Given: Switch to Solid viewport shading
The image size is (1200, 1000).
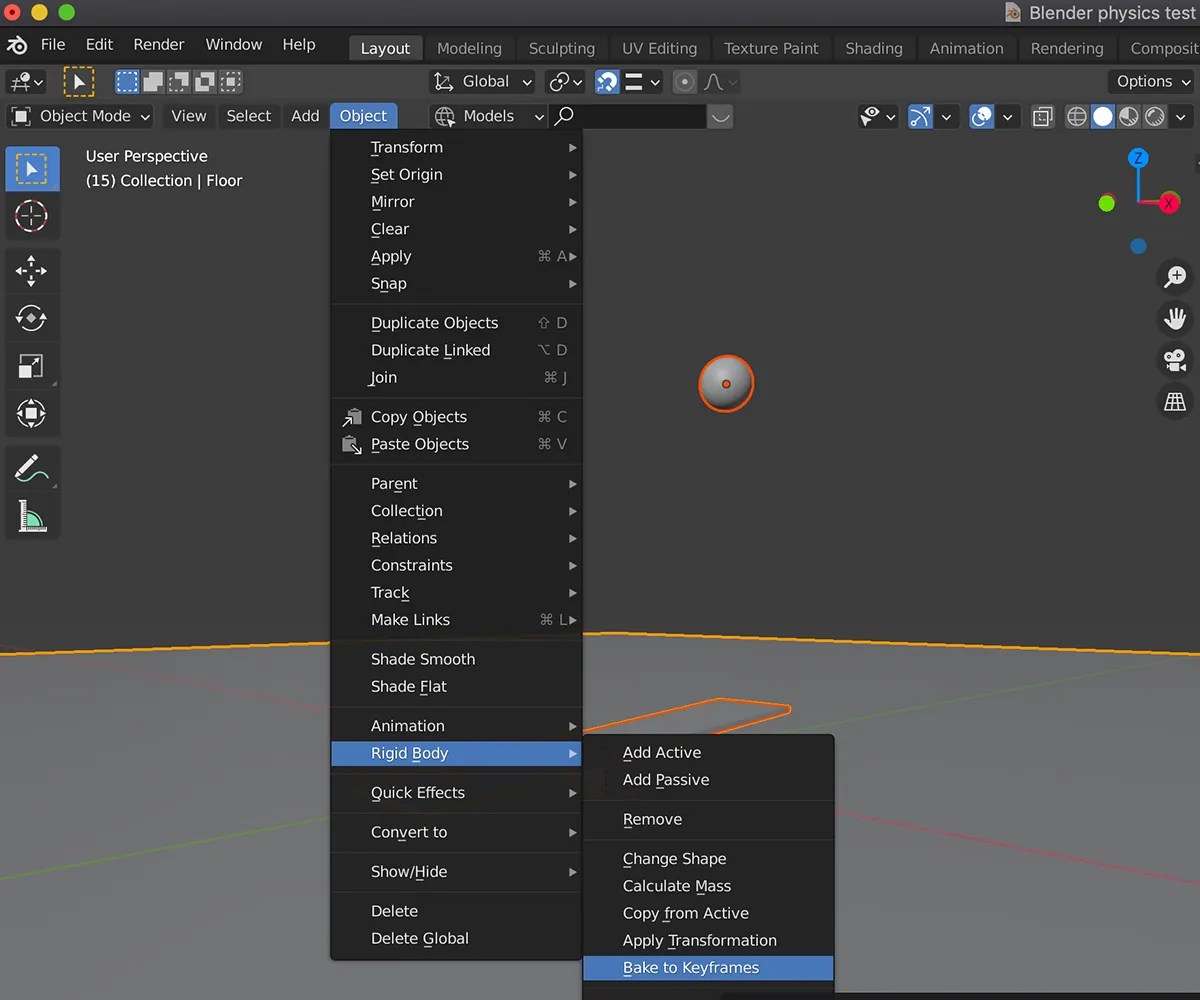Looking at the screenshot, I should coord(1103,117).
